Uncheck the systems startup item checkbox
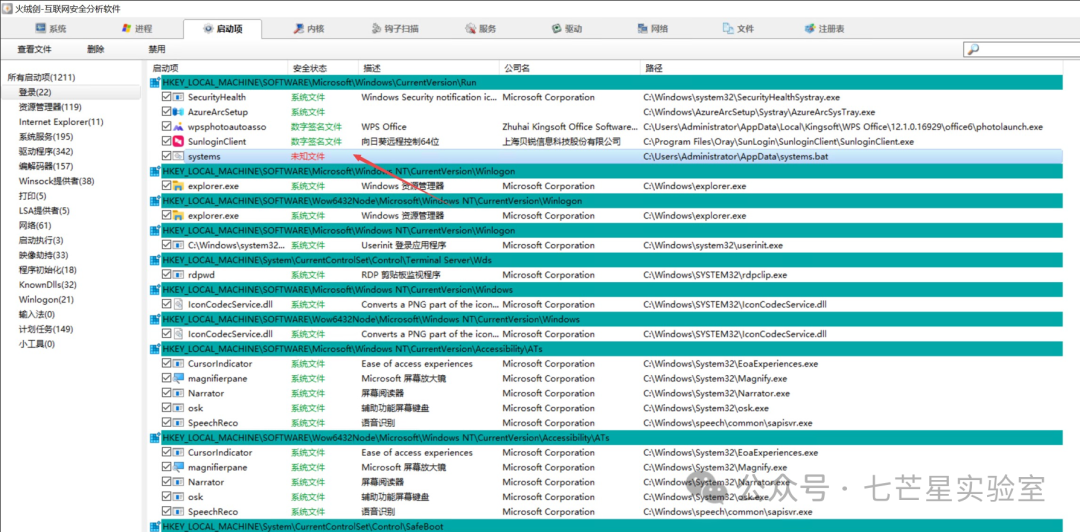 pos(166,156)
